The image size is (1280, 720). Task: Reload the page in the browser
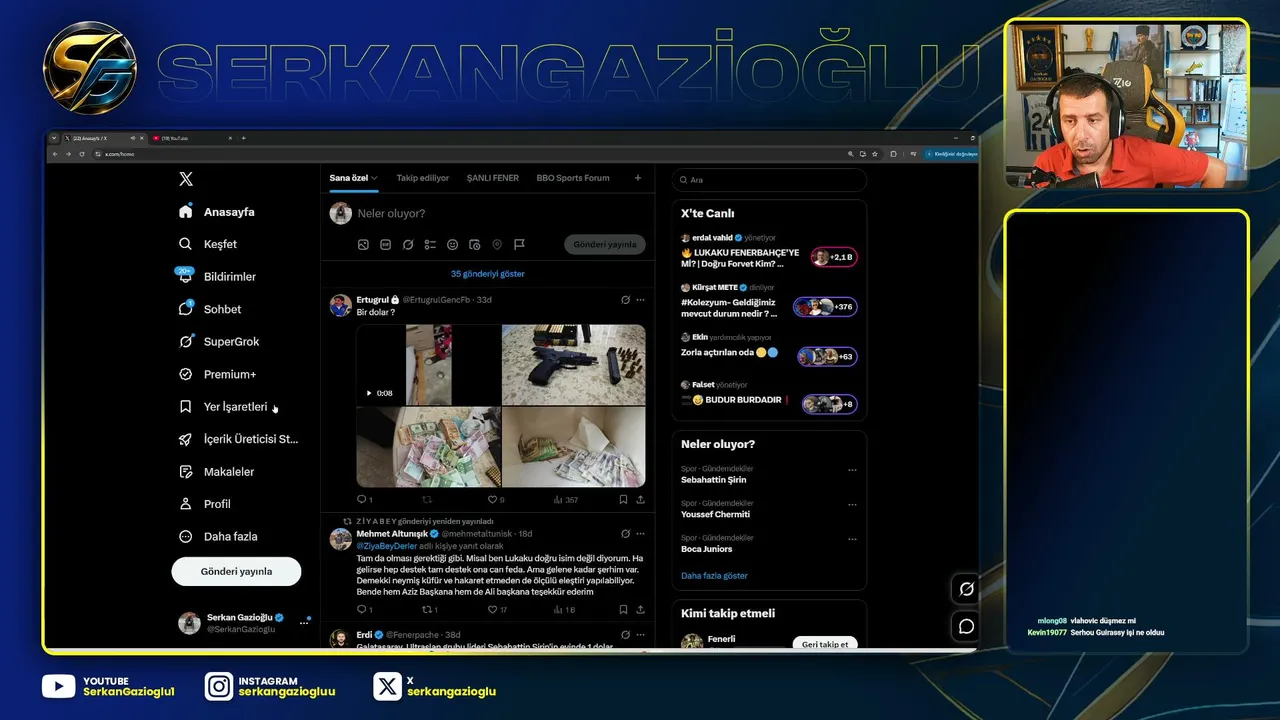point(81,154)
